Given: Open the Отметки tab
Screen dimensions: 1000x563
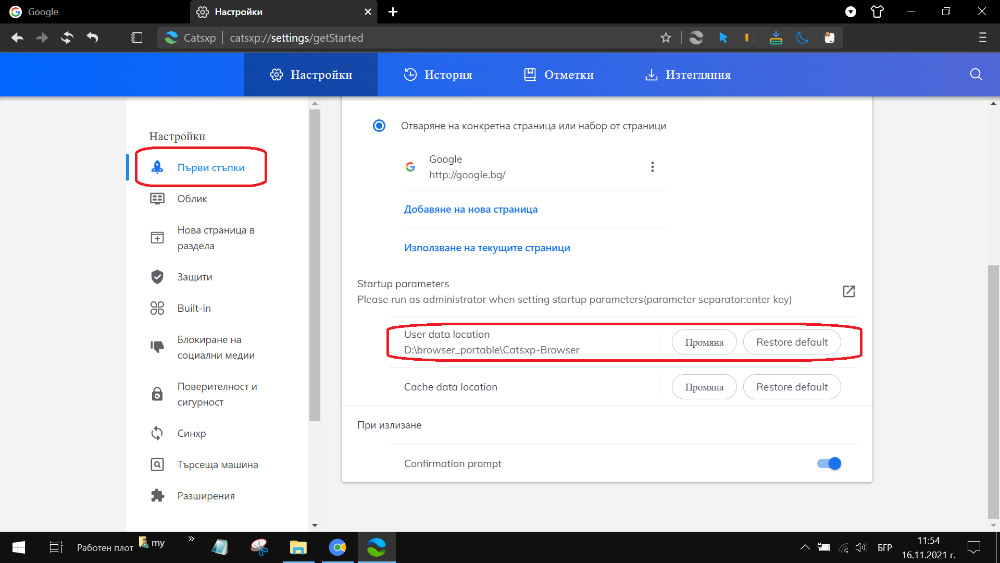Looking at the screenshot, I should click(x=559, y=75).
